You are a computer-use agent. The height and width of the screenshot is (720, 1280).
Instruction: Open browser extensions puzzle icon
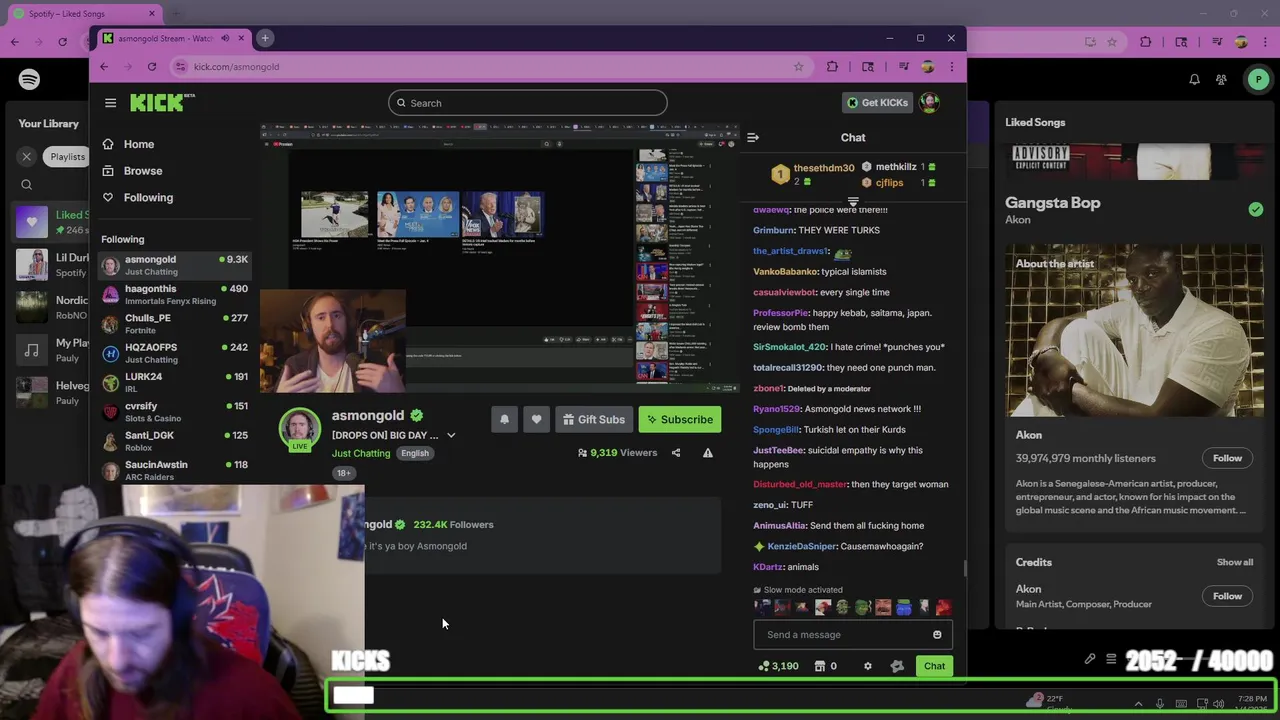point(832,67)
